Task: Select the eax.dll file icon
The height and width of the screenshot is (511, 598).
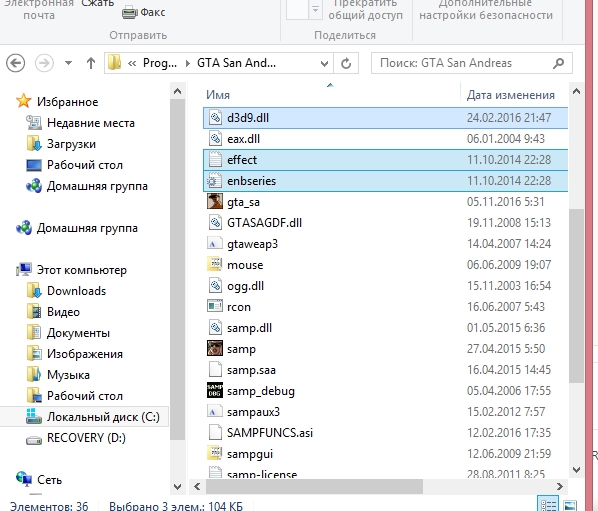Action: [x=215, y=139]
